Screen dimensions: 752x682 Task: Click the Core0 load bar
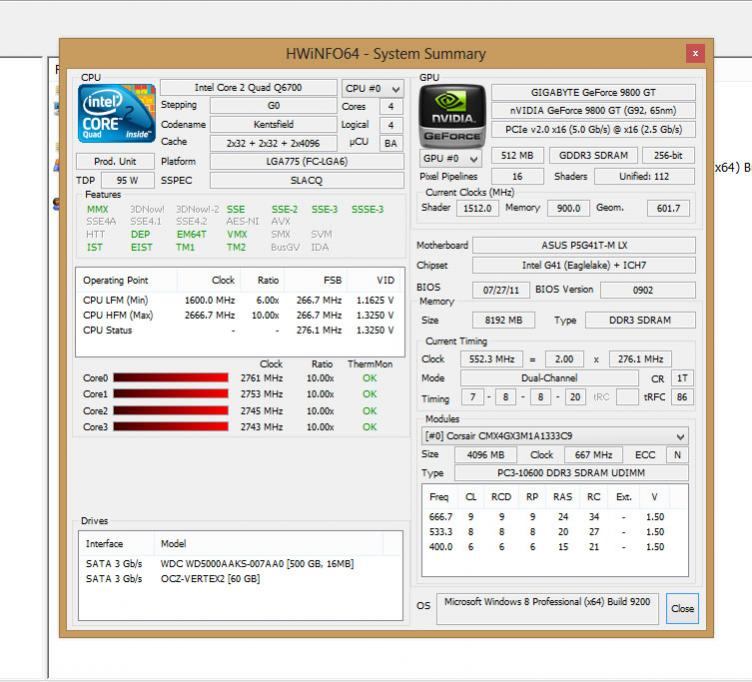(x=171, y=378)
